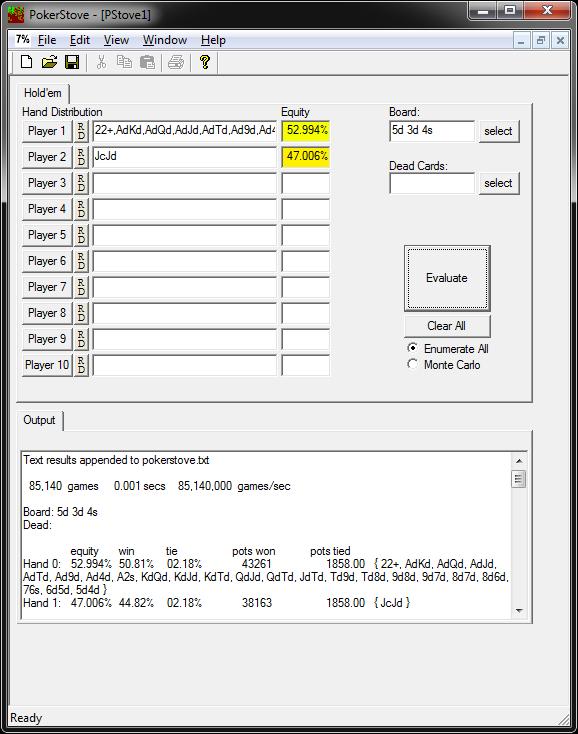Viewport: 578px width, 734px height.
Task: Restore the inner PStove1 document window
Action: (x=541, y=41)
